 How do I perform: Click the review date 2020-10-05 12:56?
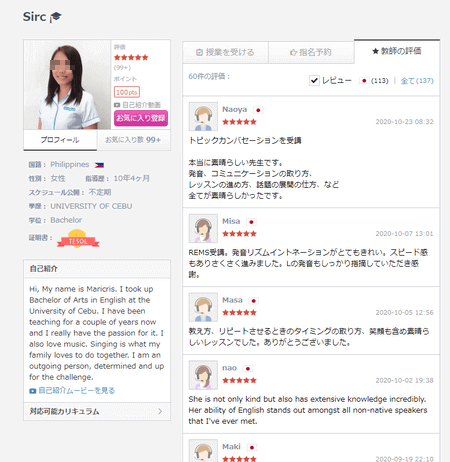pyautogui.click(x=404, y=313)
